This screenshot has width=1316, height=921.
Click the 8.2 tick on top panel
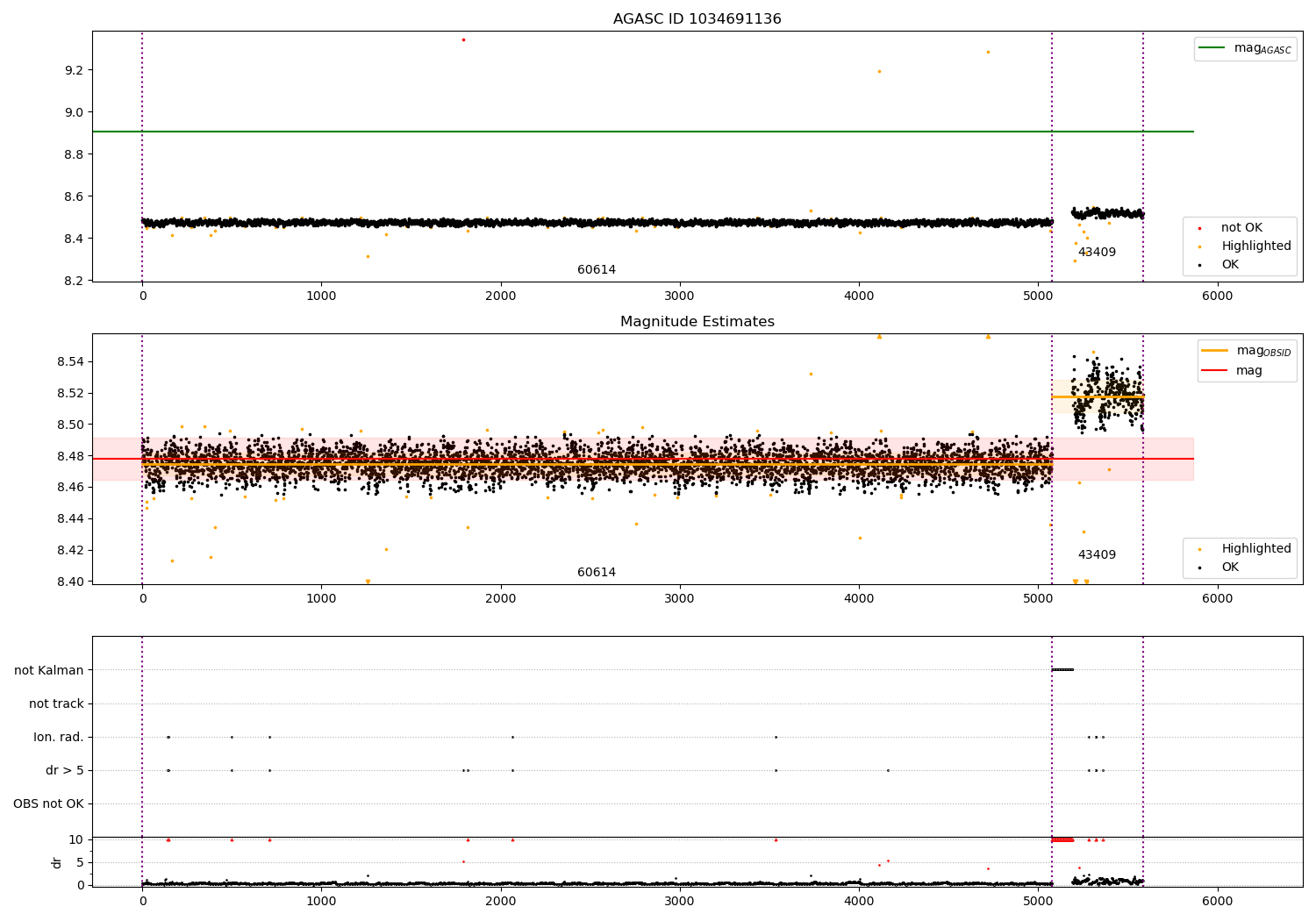(x=74, y=281)
